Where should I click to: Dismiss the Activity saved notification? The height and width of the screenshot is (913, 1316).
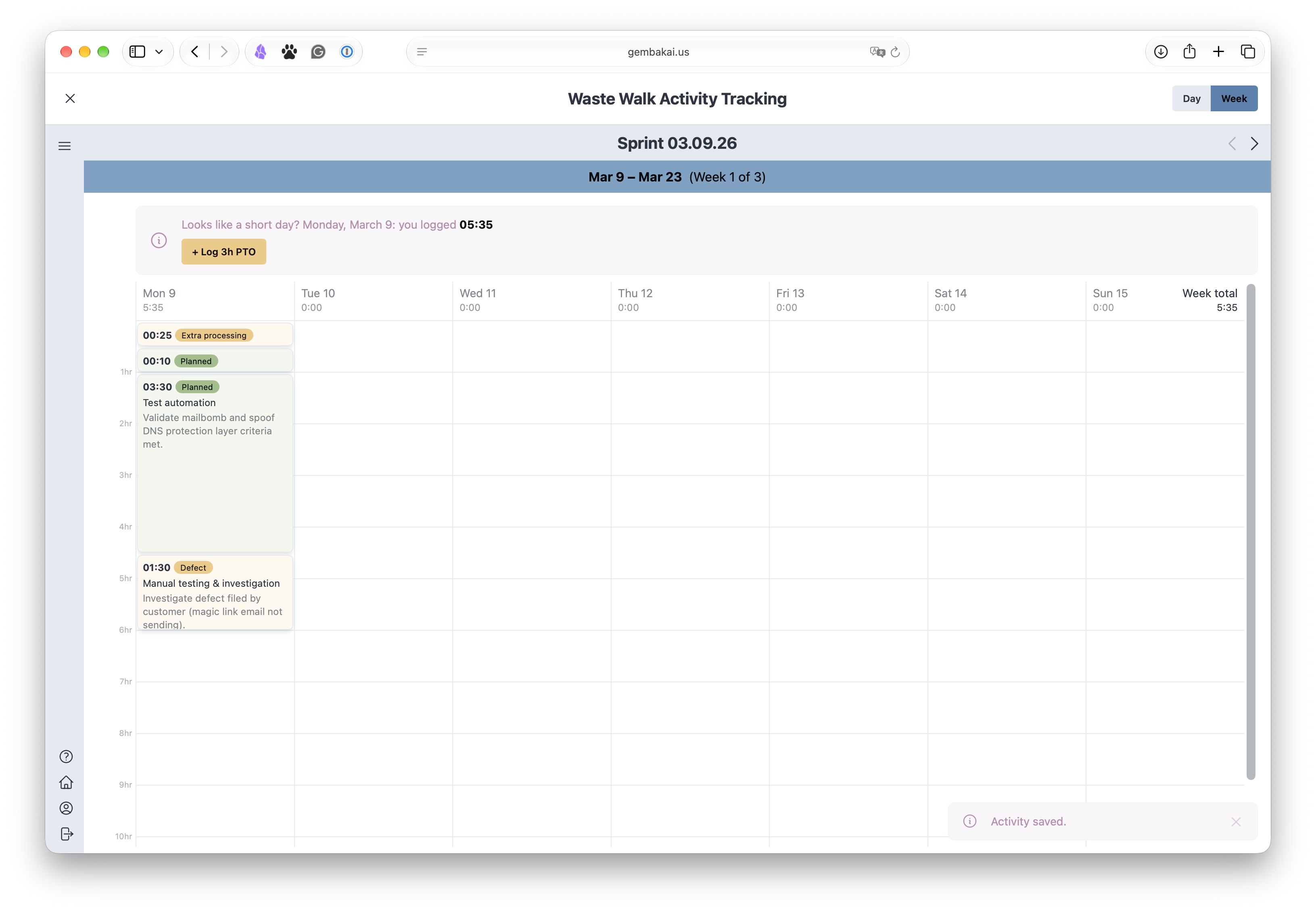[x=1236, y=821]
